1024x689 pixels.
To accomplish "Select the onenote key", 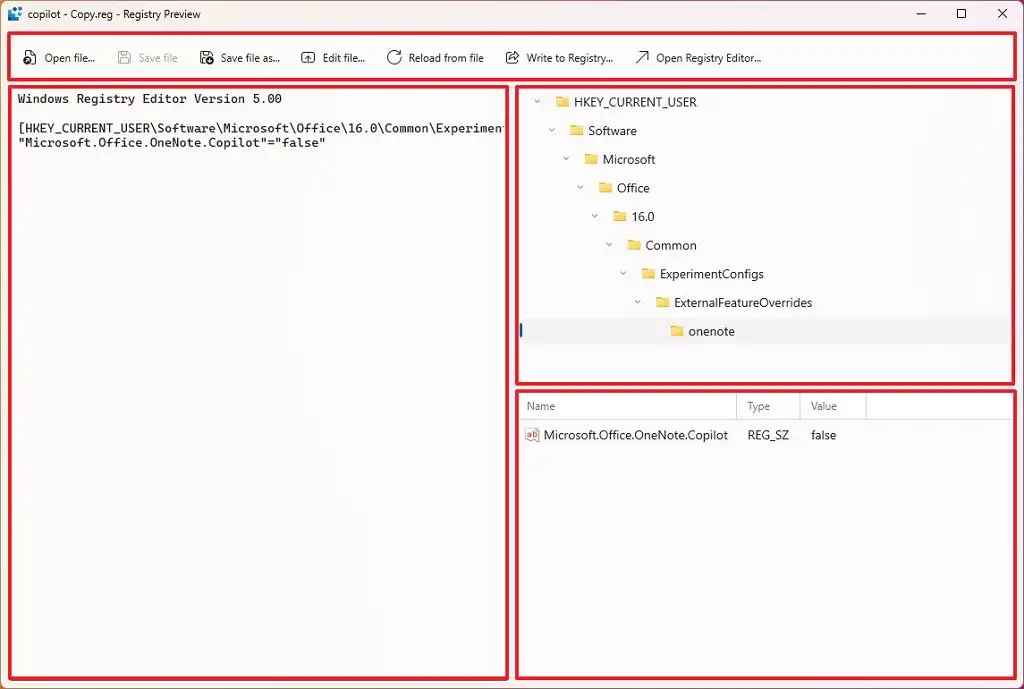I will pyautogui.click(x=712, y=331).
